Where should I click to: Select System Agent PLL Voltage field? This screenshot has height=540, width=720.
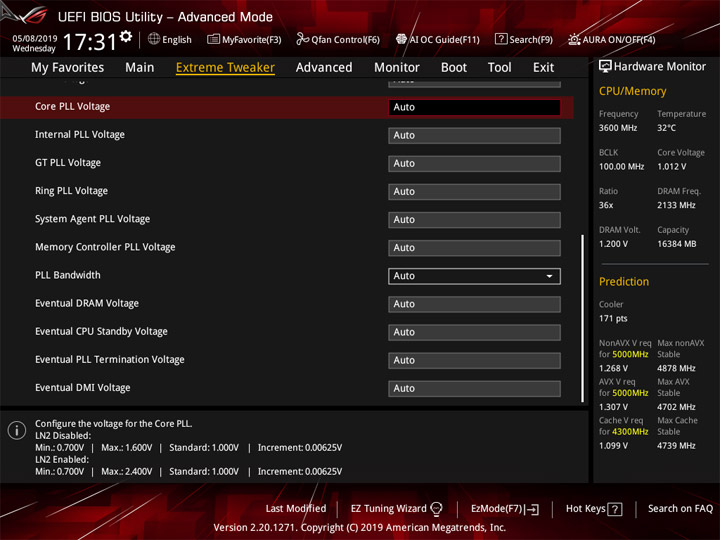point(474,219)
